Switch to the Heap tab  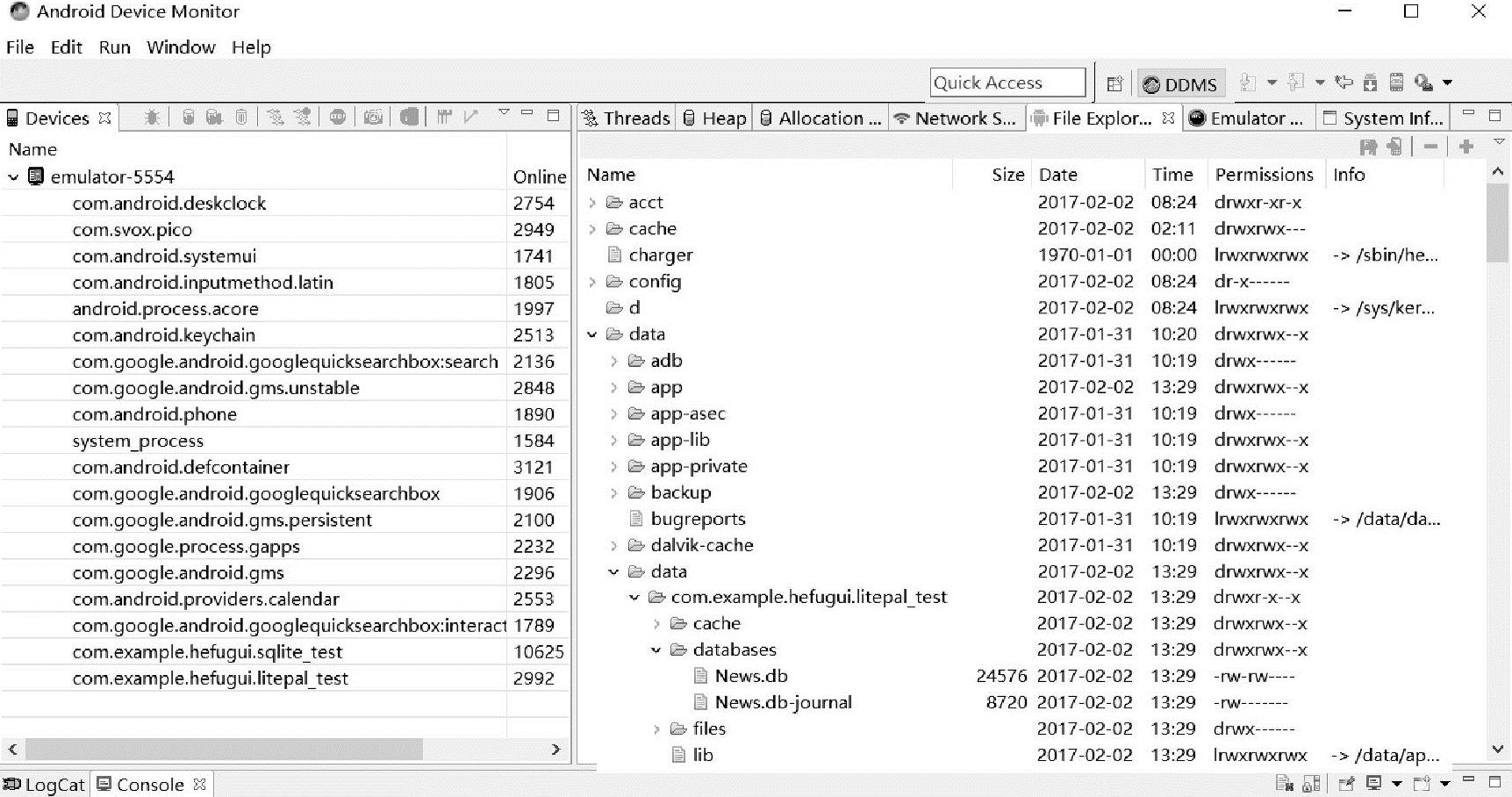pyautogui.click(x=714, y=118)
